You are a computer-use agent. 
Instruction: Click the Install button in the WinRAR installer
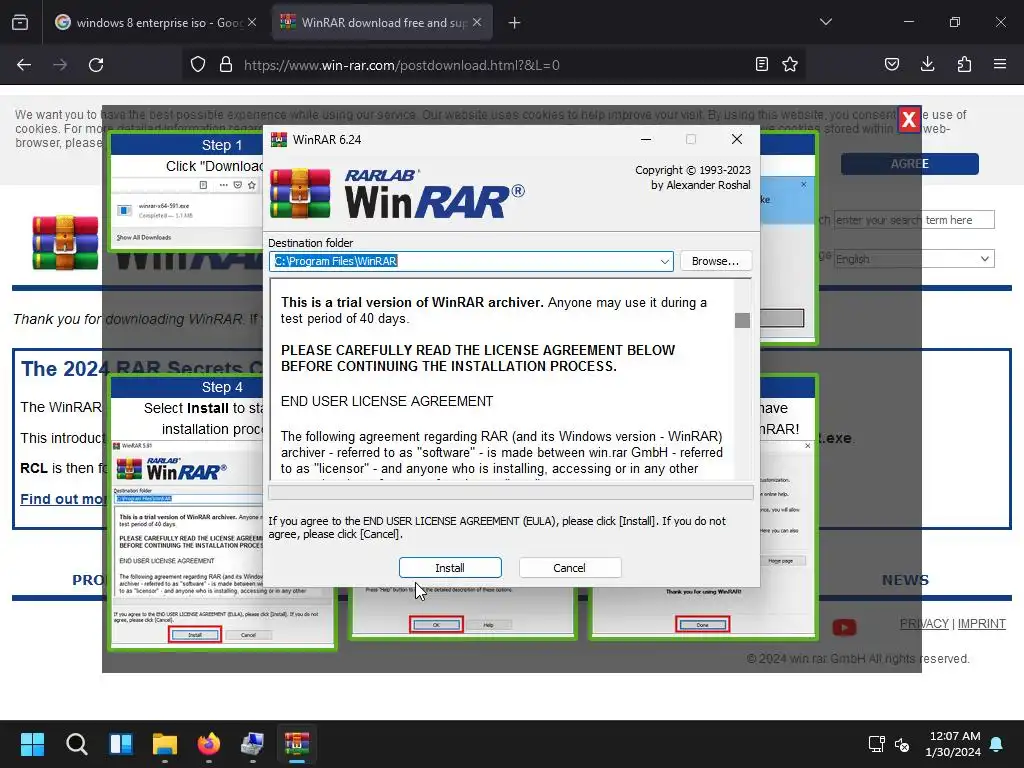pos(450,568)
